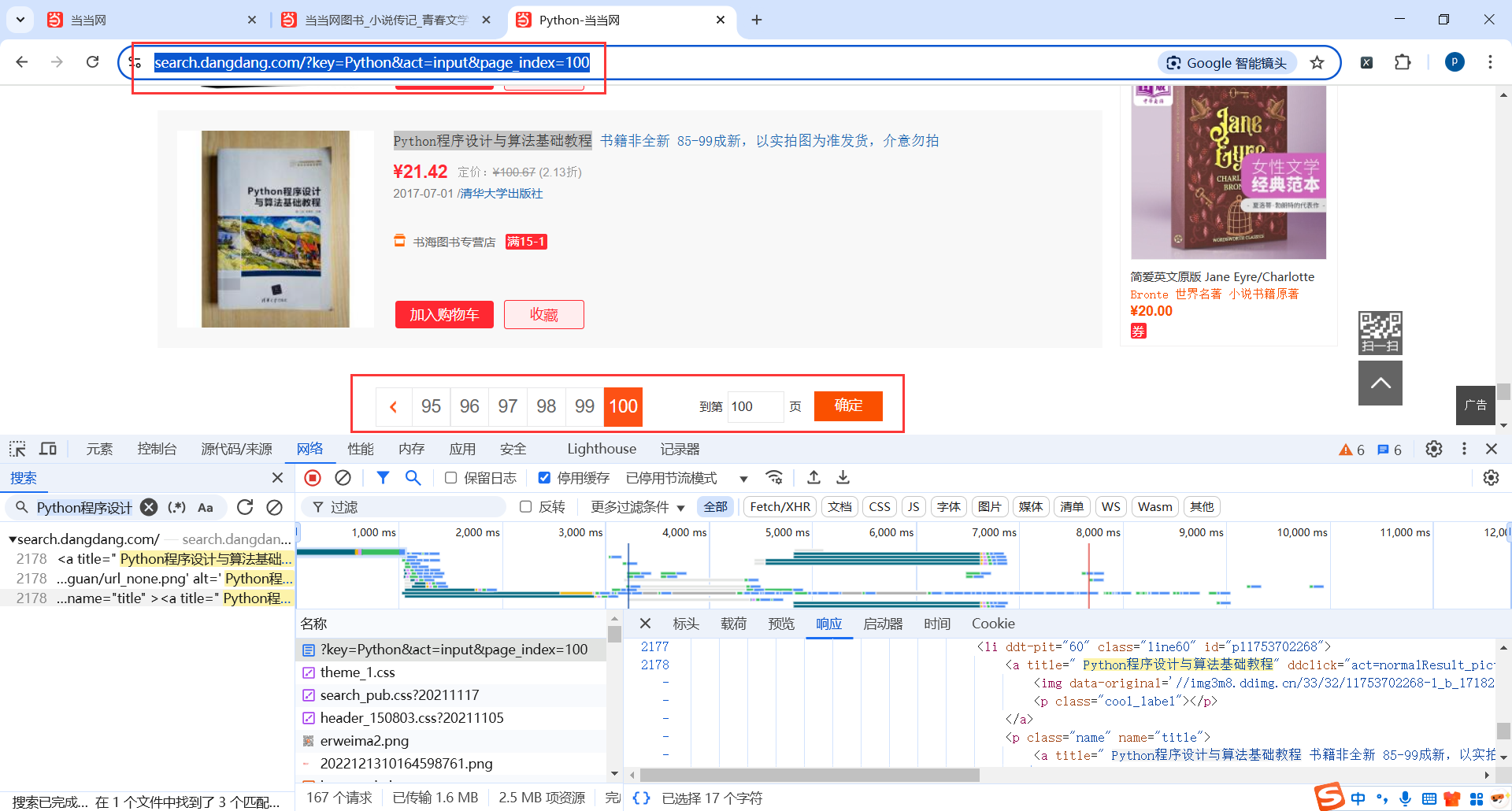Open site information icon in address bar
Viewport: 1512px width, 811px height.
tap(135, 62)
